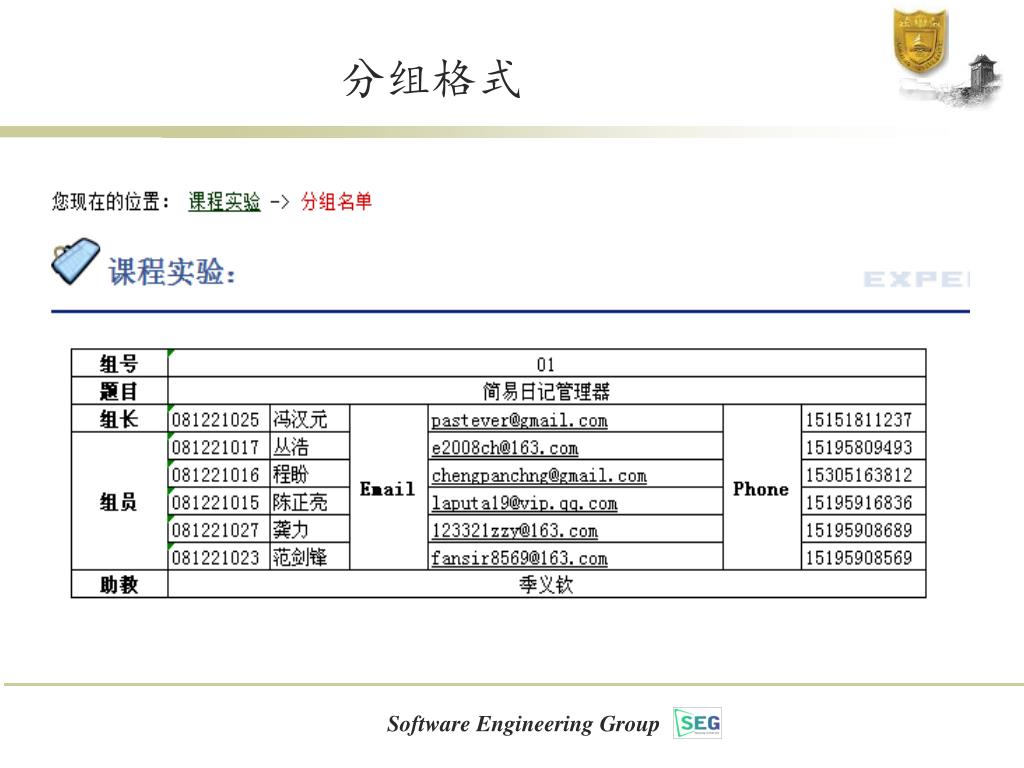
Task: Open email link fansir8569@163.com
Action: point(519,557)
